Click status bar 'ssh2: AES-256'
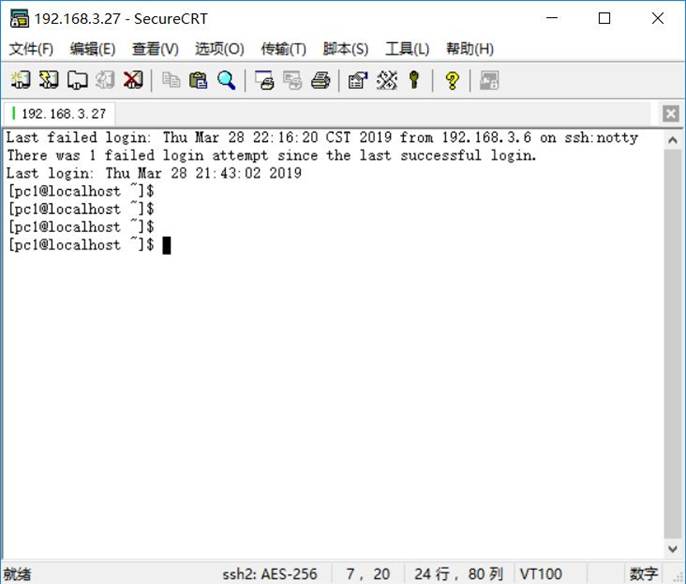The width and height of the screenshot is (686, 584). [x=270, y=574]
